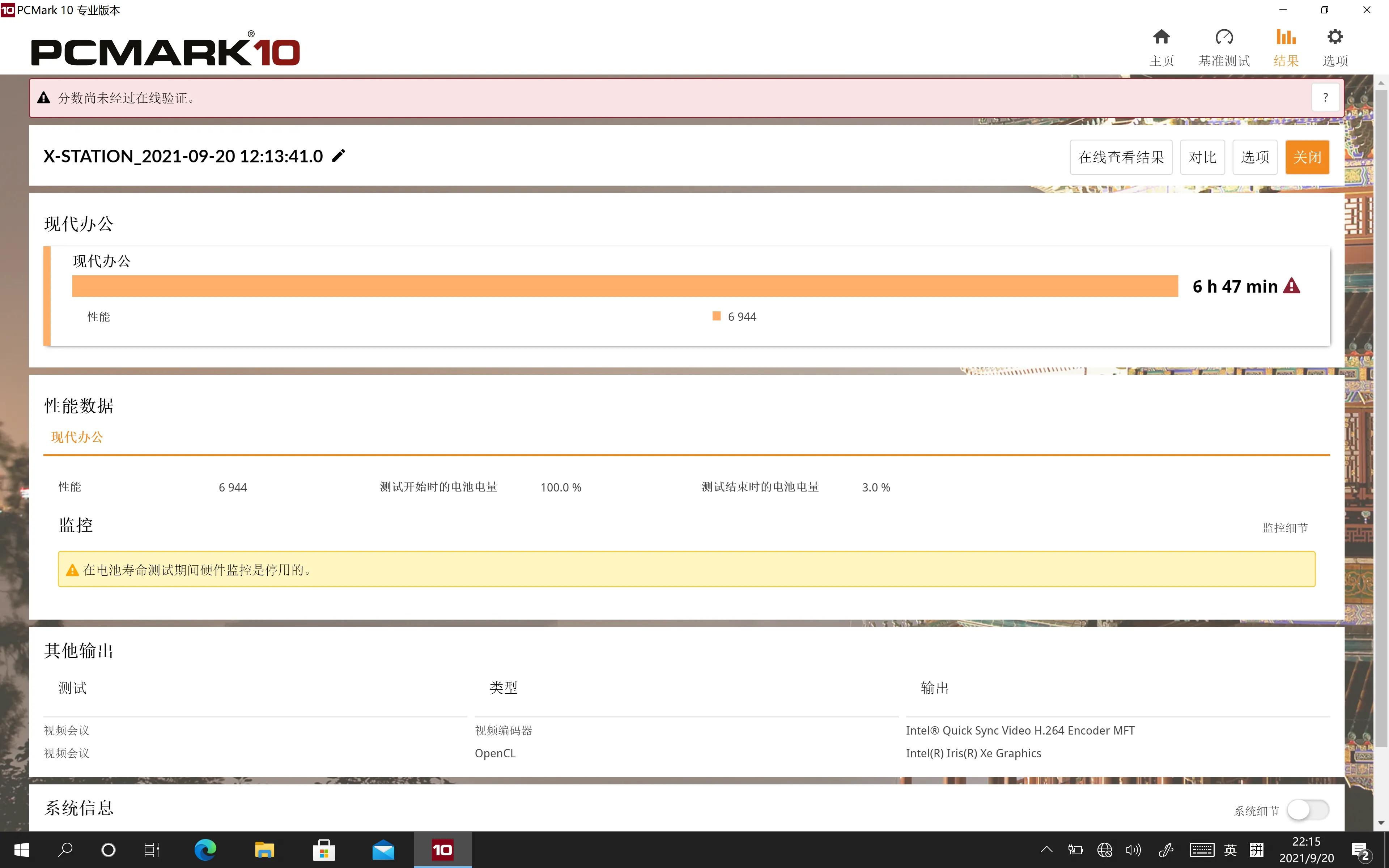Viewport: 1389px width, 868px height.
Task: Open the 选项 button in result header
Action: pos(1255,157)
